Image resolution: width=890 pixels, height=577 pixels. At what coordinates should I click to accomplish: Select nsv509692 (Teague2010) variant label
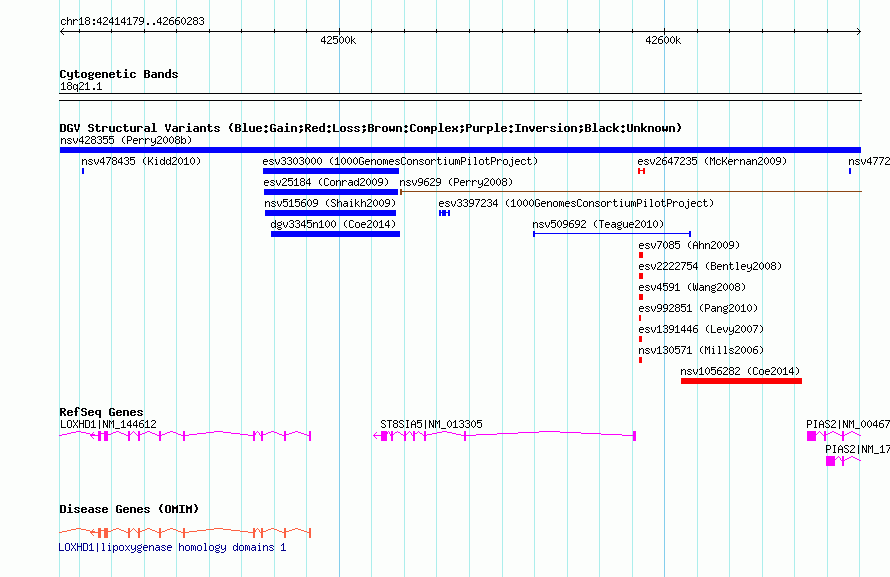coord(598,224)
